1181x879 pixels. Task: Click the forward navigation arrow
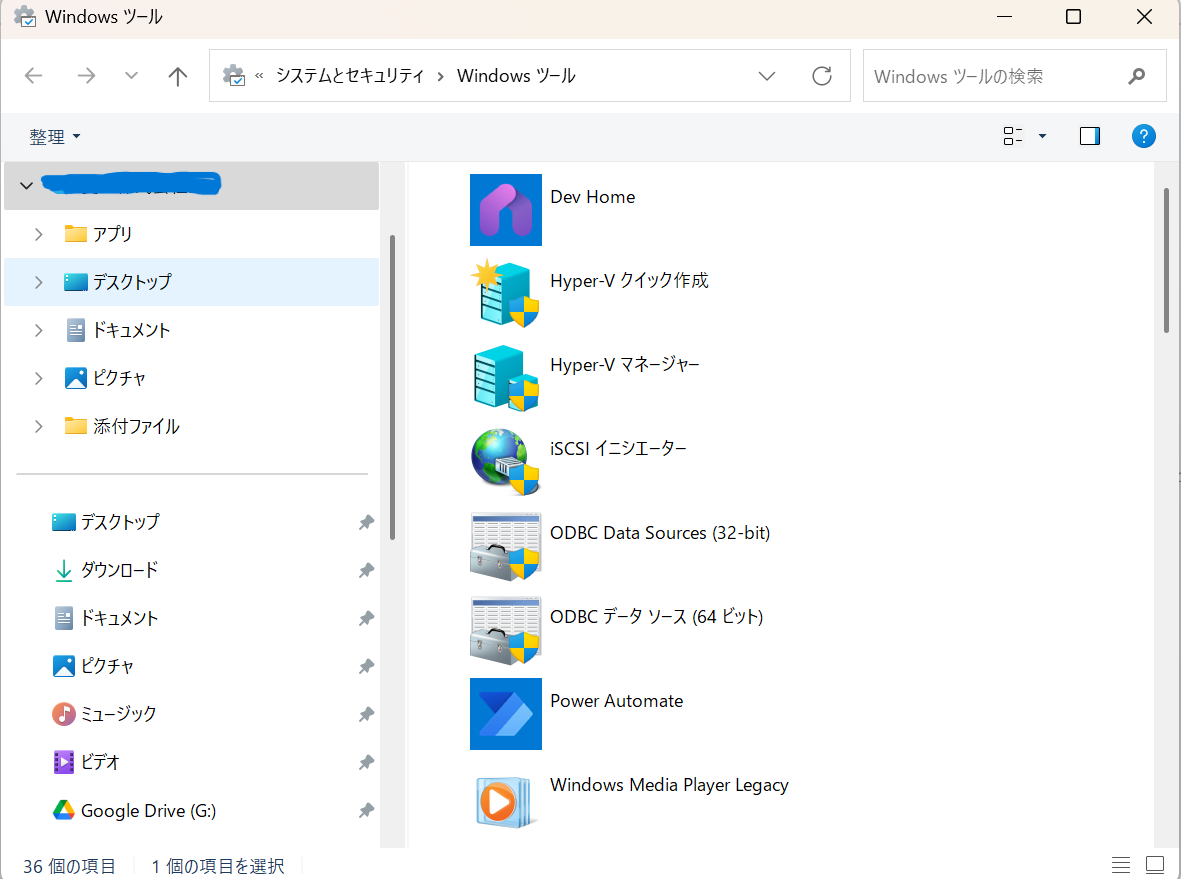pyautogui.click(x=87, y=75)
